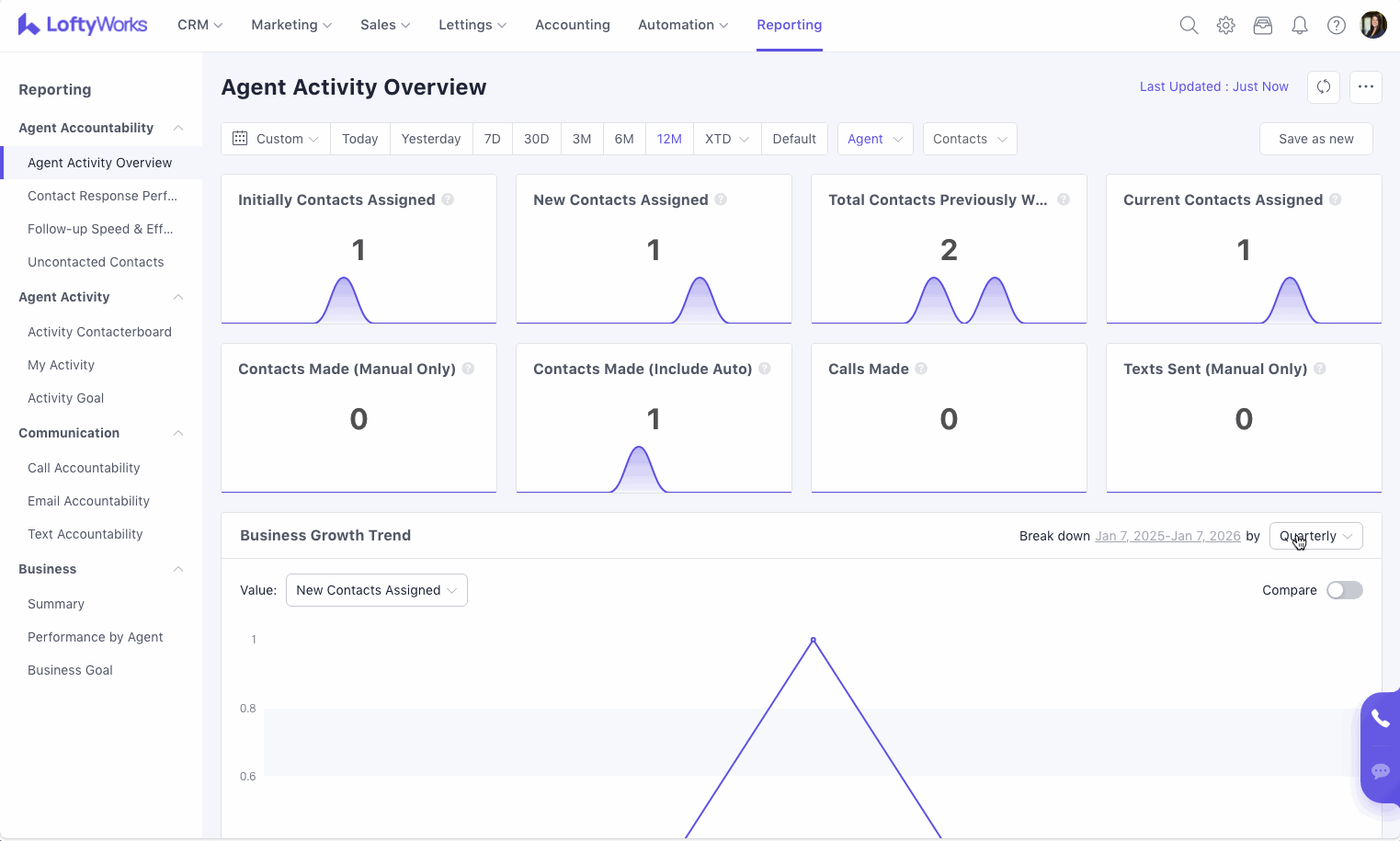Viewport: 1400px width, 841px height.
Task: Go to Uncontacted Contacts report
Action: pos(96,262)
